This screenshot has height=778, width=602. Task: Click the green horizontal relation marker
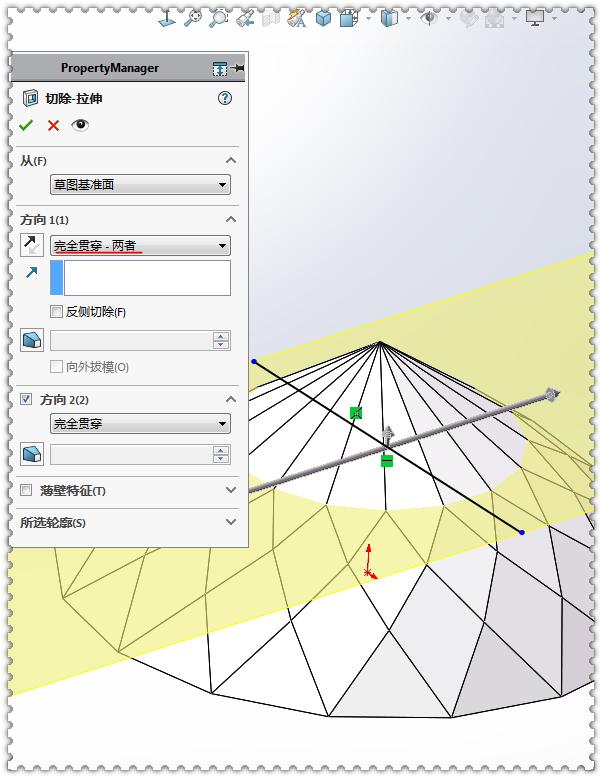pos(387,461)
